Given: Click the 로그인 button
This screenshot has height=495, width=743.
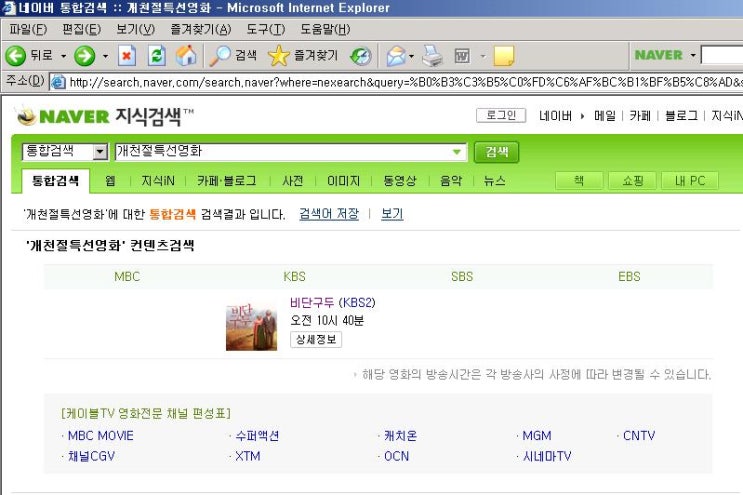Looking at the screenshot, I should tap(501, 115).
